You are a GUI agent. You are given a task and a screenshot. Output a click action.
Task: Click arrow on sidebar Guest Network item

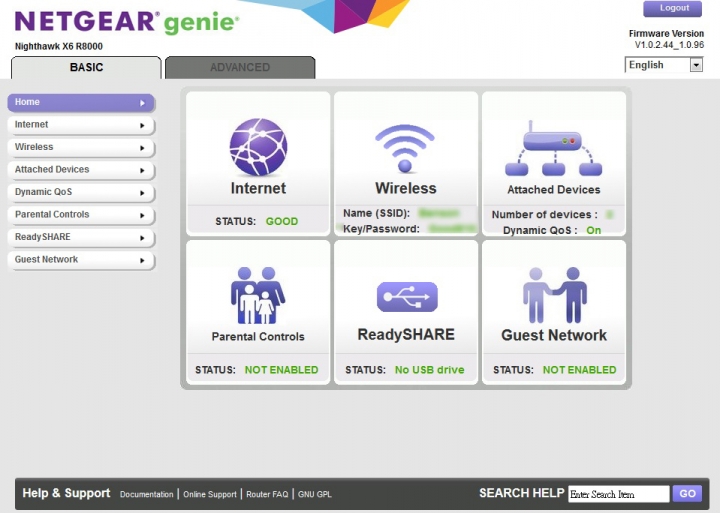(x=142, y=260)
